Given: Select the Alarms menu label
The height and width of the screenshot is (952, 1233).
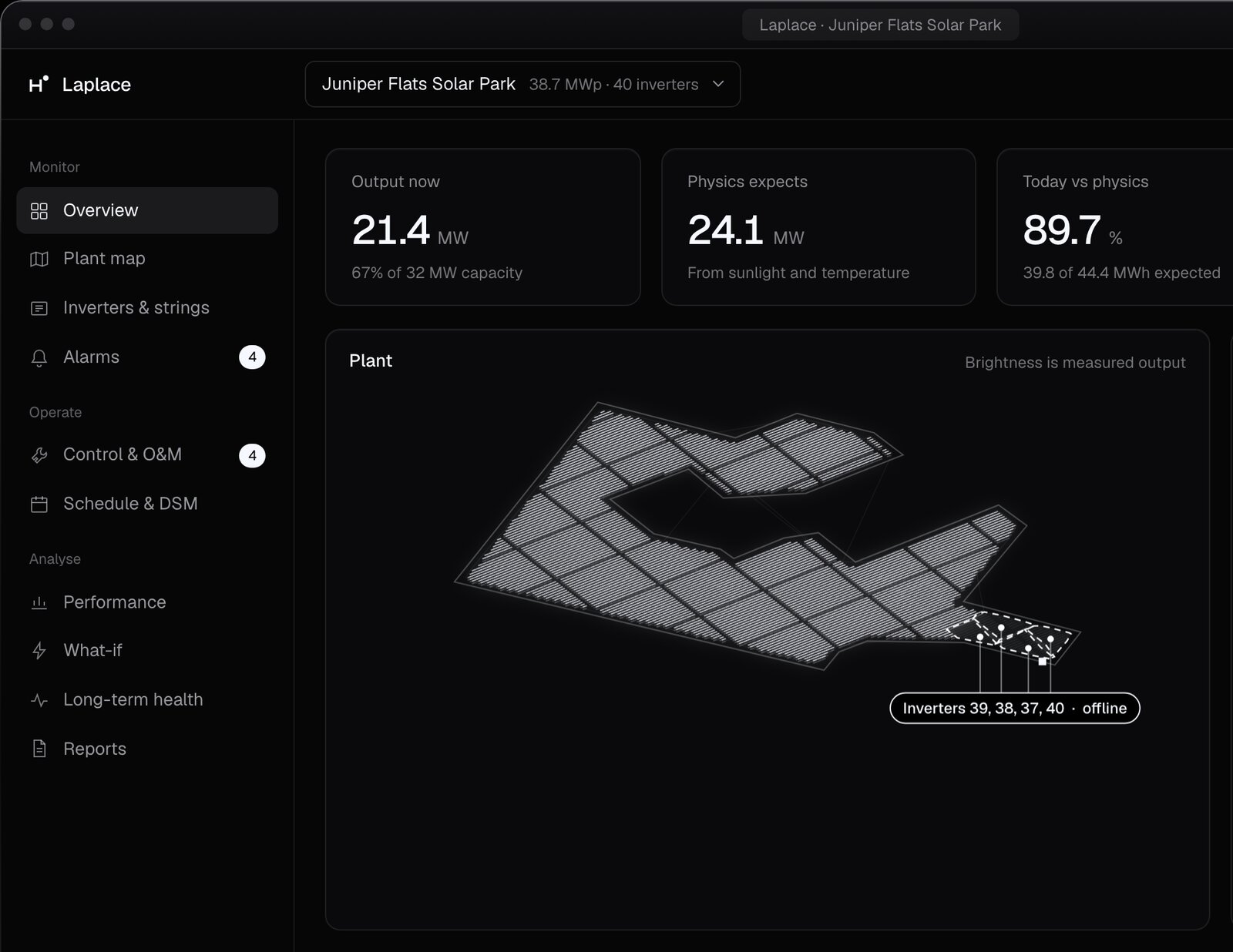Looking at the screenshot, I should [91, 357].
